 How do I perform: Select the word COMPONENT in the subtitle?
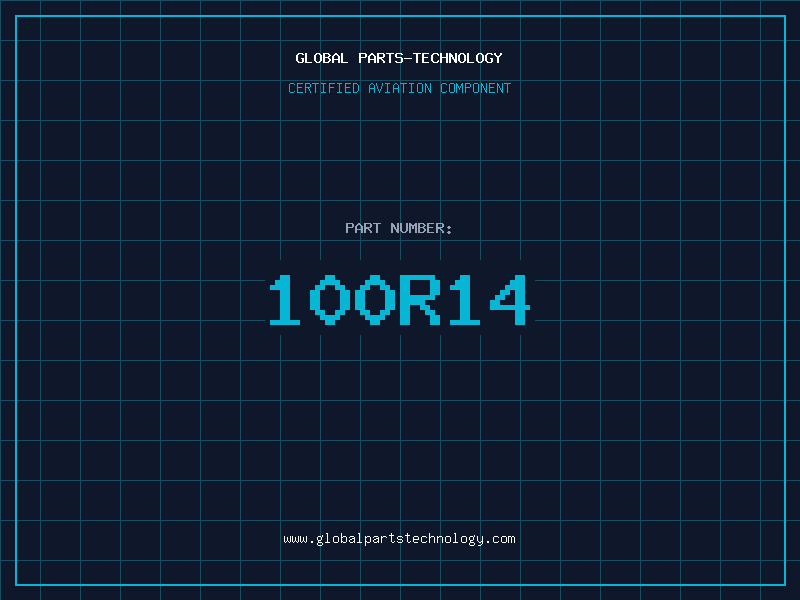click(475, 88)
